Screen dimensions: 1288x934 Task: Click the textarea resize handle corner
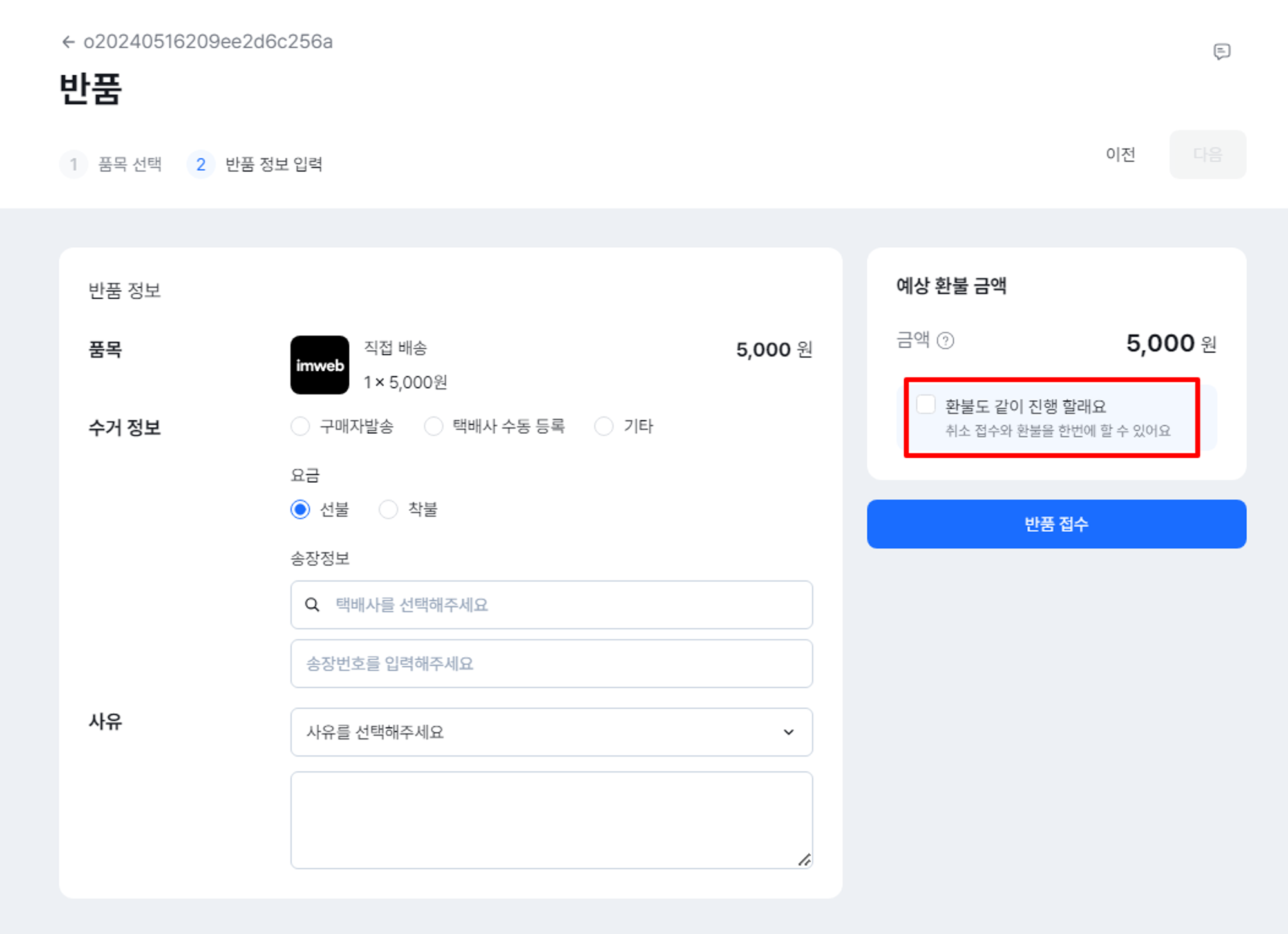804,860
